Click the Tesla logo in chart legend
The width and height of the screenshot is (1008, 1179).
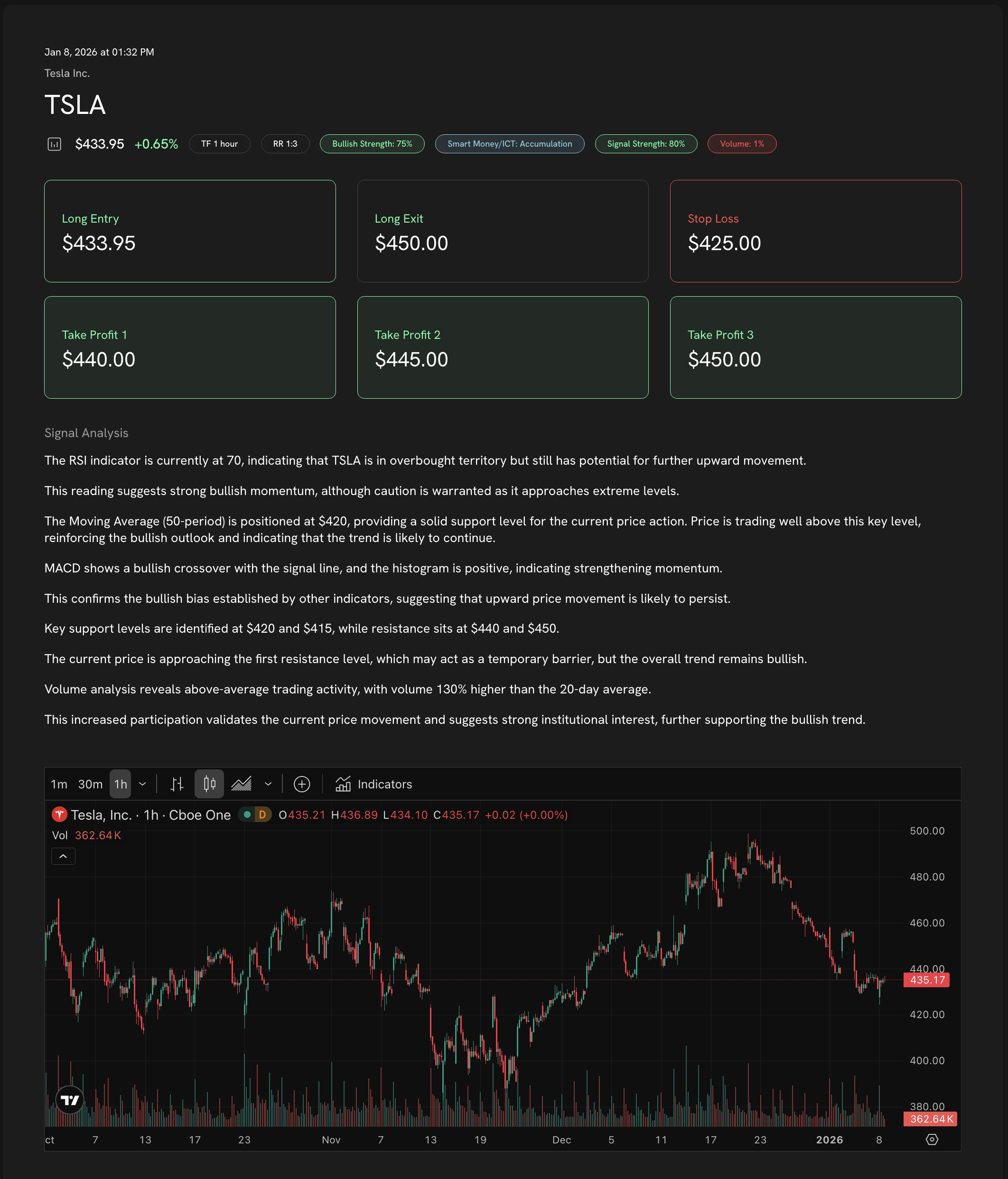59,815
